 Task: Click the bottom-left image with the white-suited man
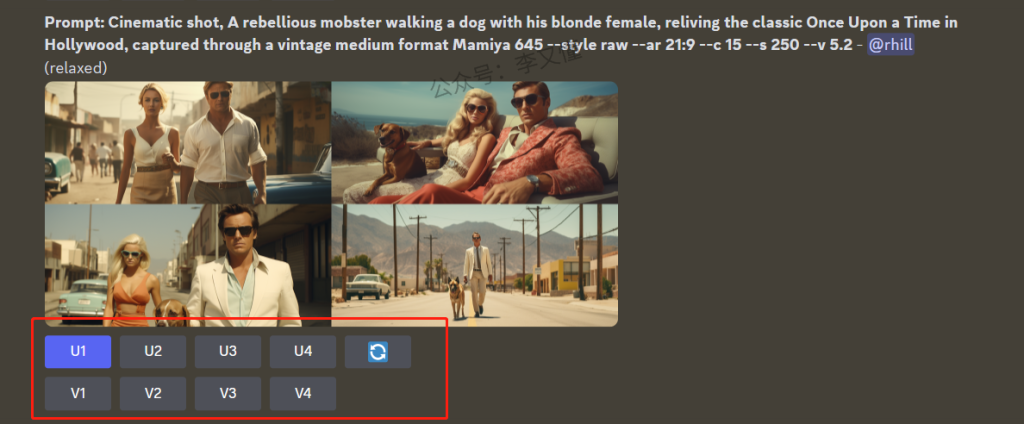pyautogui.click(x=187, y=266)
